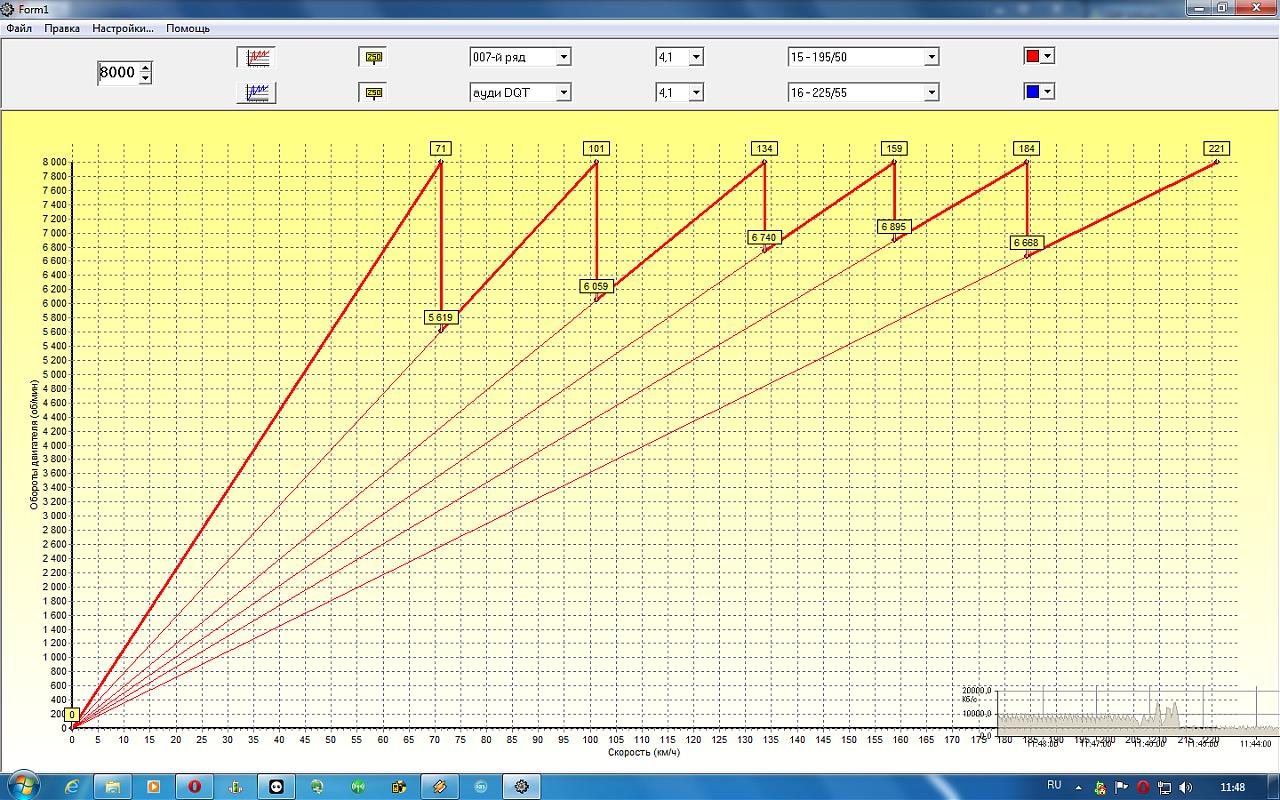Click the 6 895 RPM drop label
Screen dimensions: 1280x800
point(894,226)
